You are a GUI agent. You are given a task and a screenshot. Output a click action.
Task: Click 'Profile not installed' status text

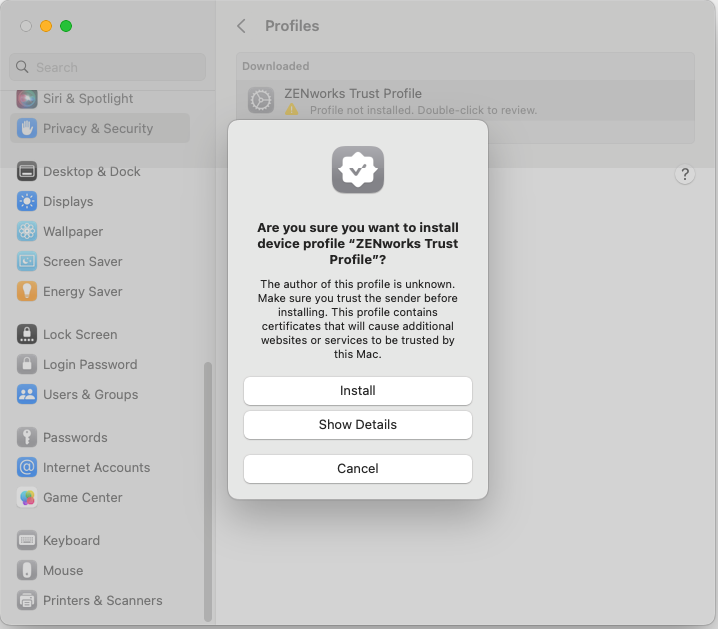pyautogui.click(x=424, y=110)
